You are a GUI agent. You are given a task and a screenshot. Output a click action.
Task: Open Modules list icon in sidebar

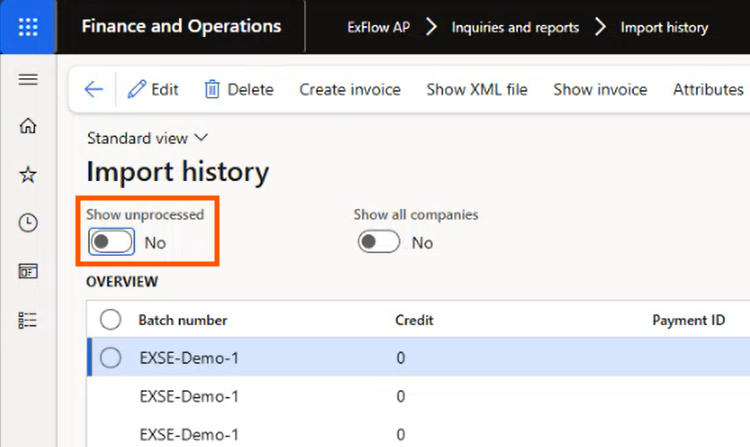28,320
